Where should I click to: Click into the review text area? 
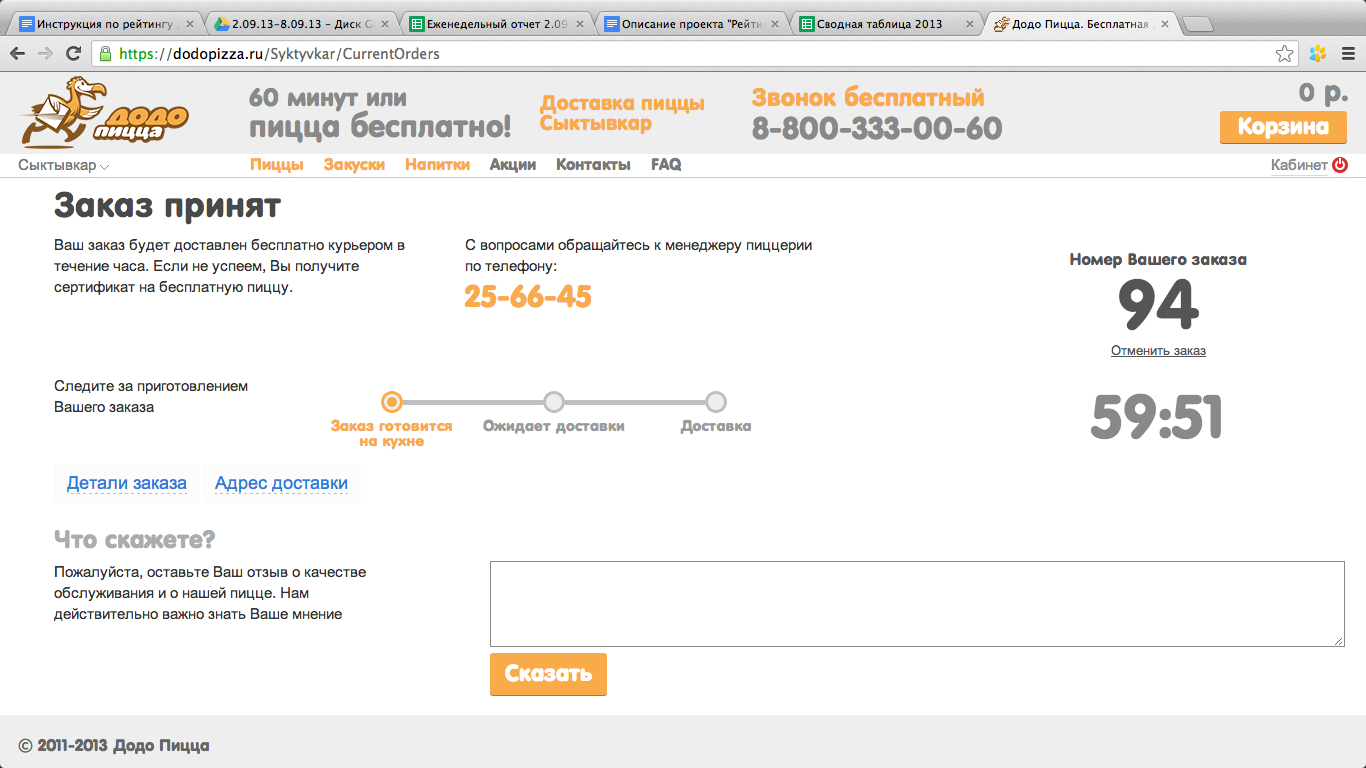click(x=916, y=603)
